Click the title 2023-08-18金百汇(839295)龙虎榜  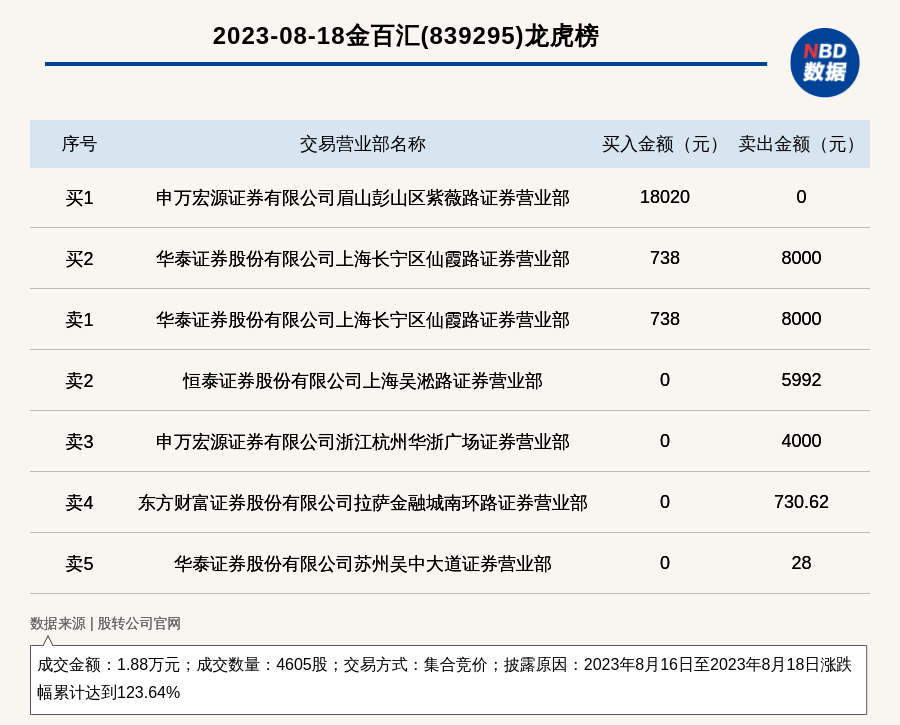point(406,36)
